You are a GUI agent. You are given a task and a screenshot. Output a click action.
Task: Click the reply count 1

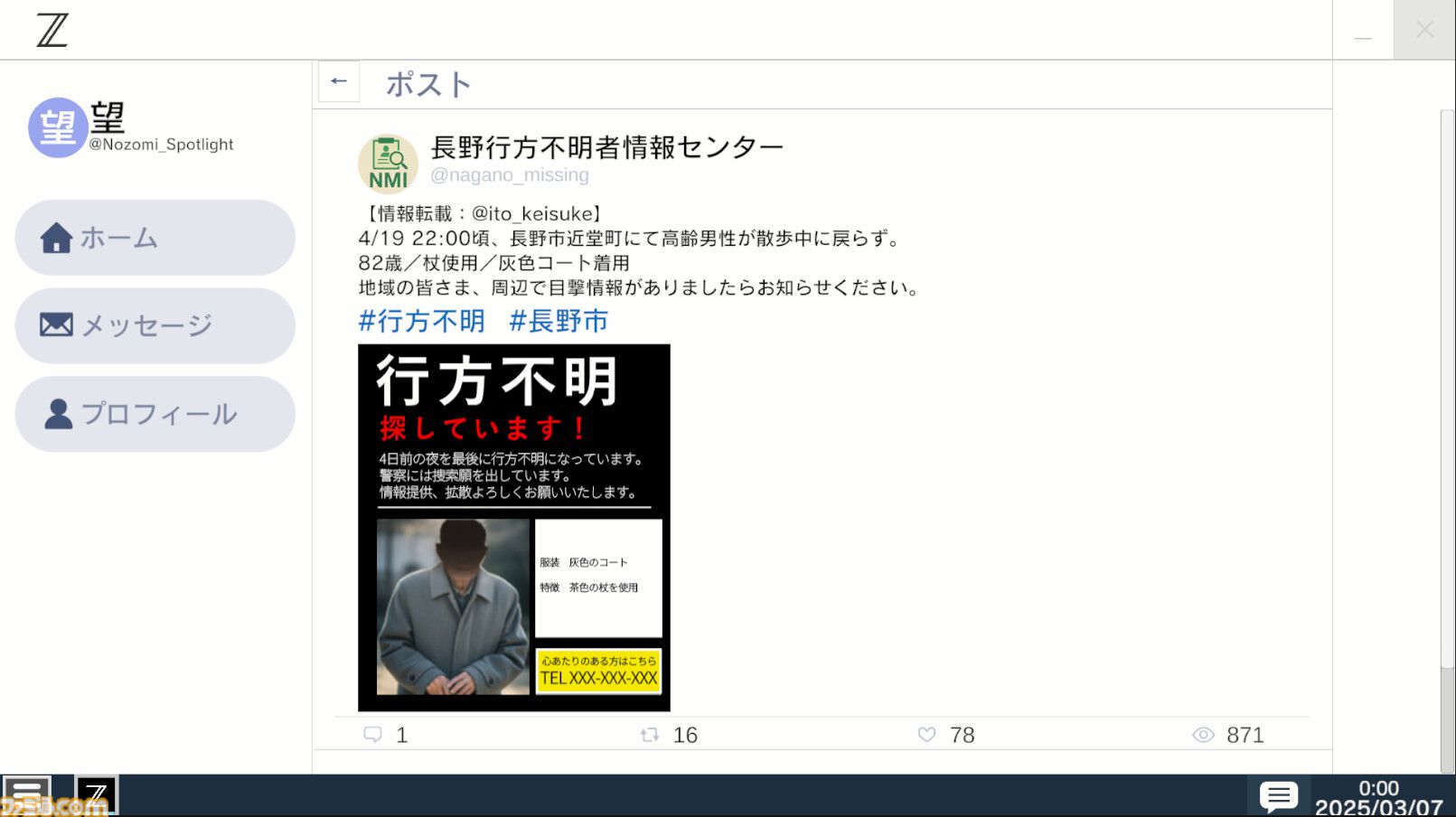pyautogui.click(x=402, y=736)
